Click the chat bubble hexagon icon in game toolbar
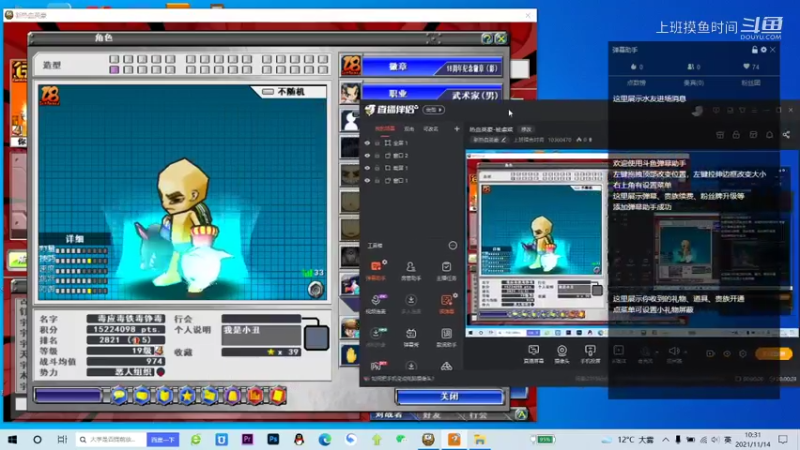800x450 pixels. tap(119, 395)
